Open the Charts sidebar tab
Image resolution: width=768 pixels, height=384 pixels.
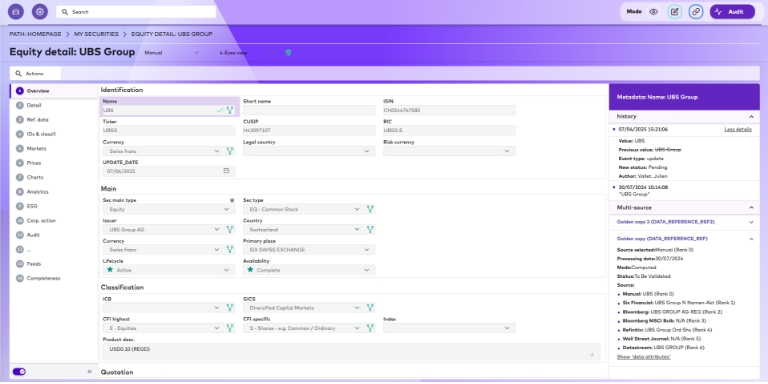point(54,177)
